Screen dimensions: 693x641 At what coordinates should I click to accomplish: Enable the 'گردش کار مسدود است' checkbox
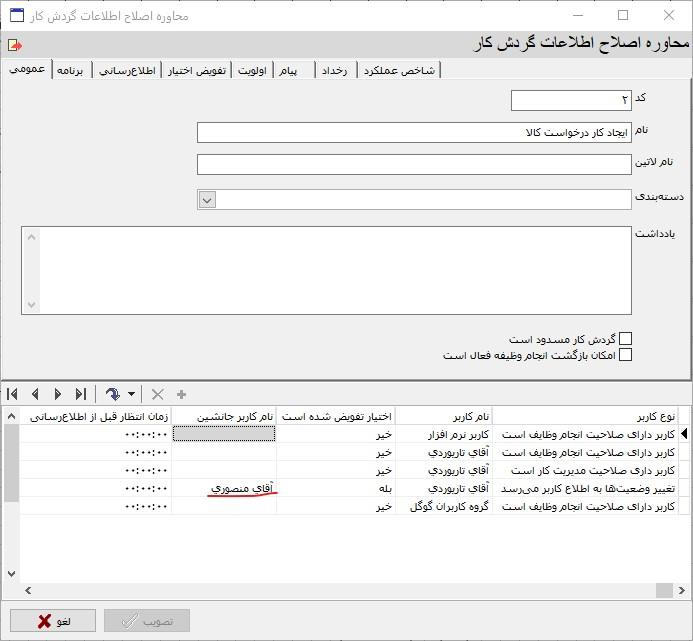625,339
